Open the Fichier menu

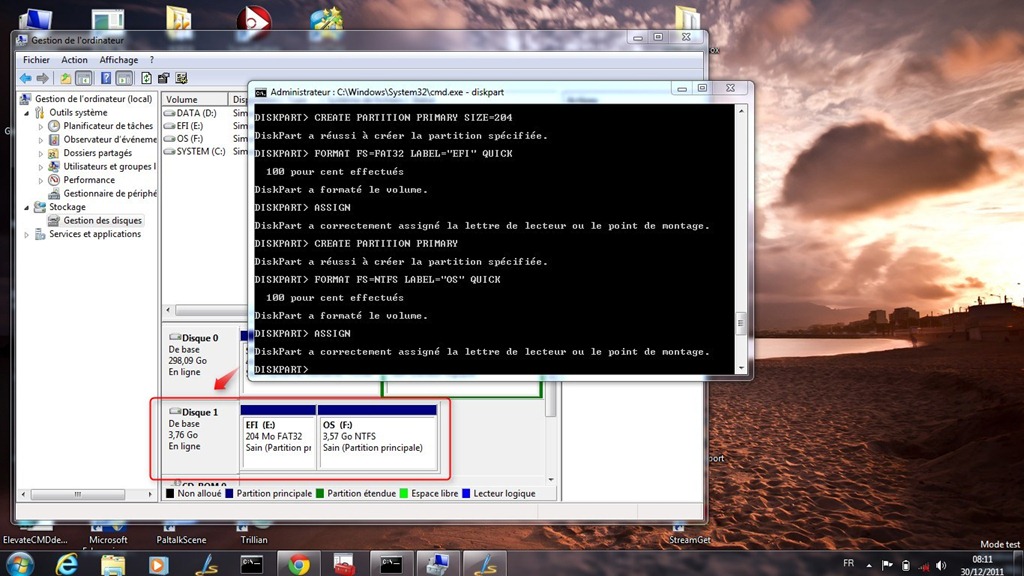36,59
